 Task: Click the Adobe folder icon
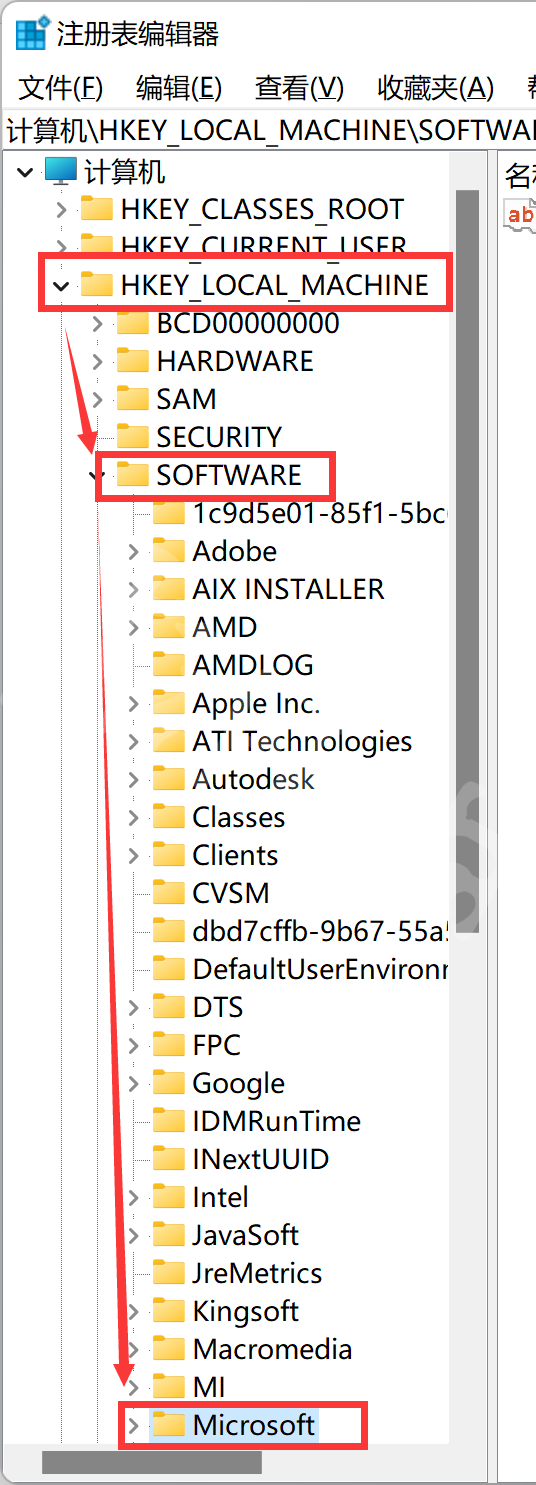tap(169, 550)
